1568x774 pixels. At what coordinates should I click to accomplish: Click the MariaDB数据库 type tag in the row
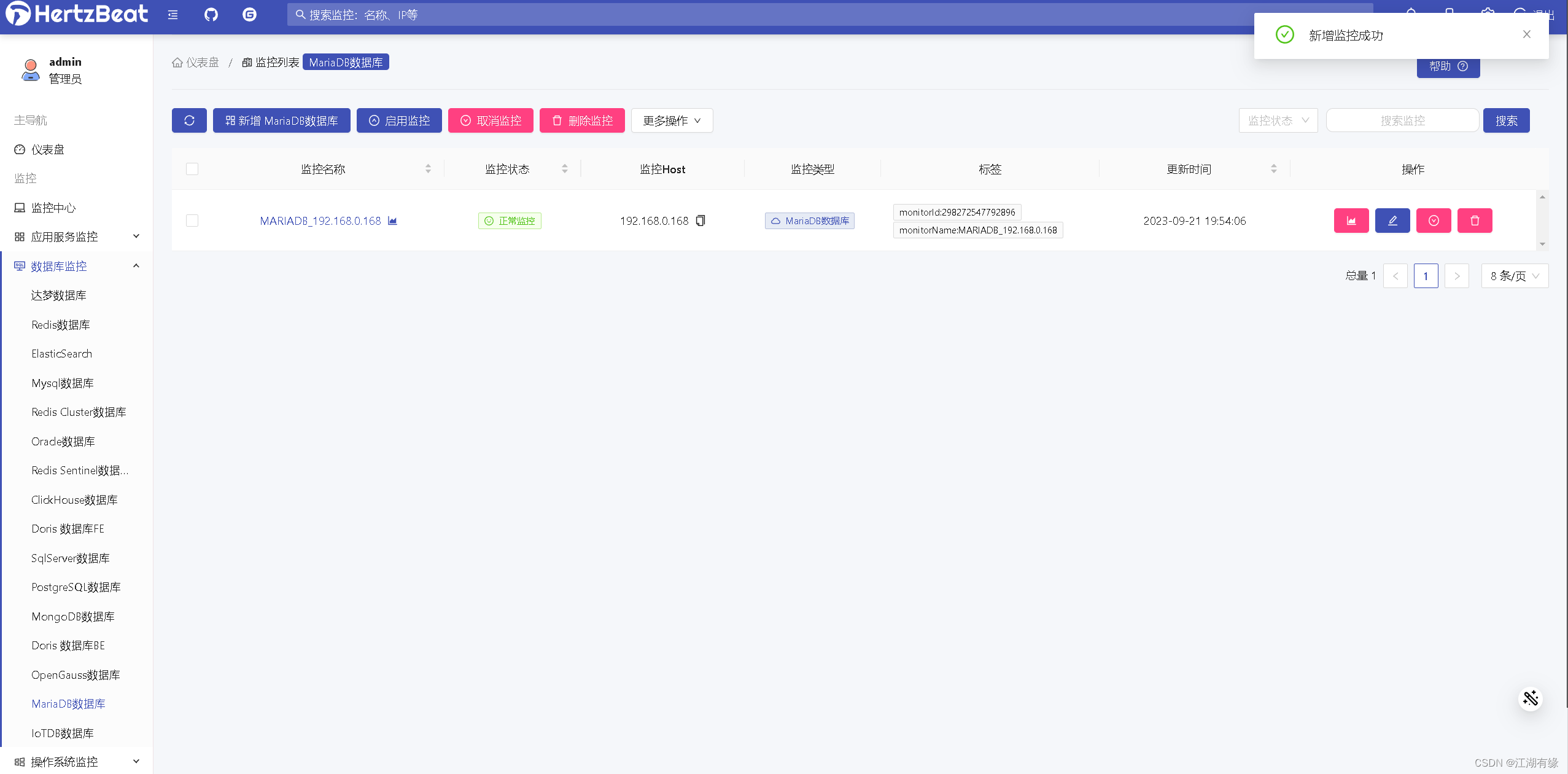pos(810,221)
